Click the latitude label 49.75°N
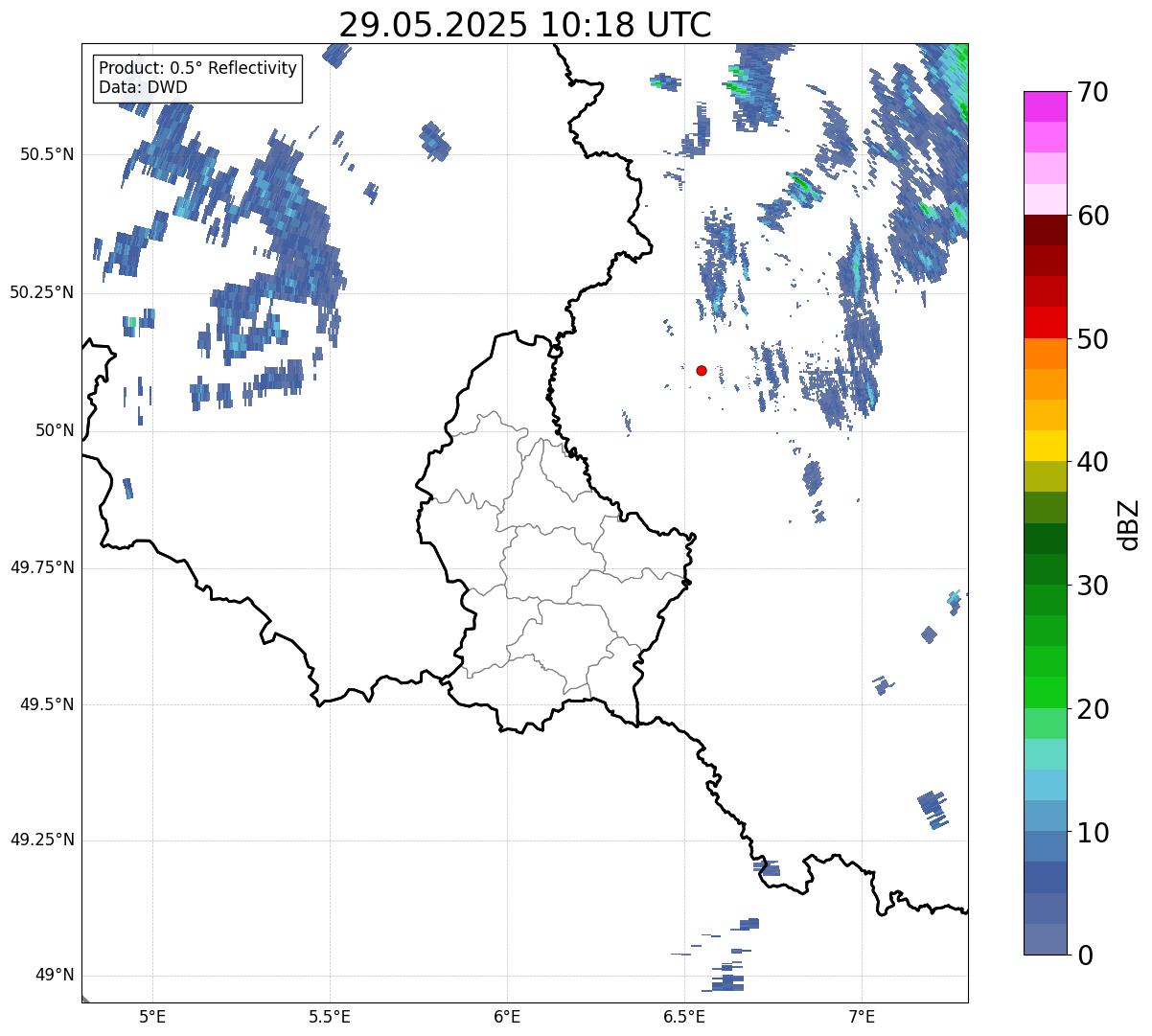This screenshot has height=1036, width=1152. coord(42,567)
